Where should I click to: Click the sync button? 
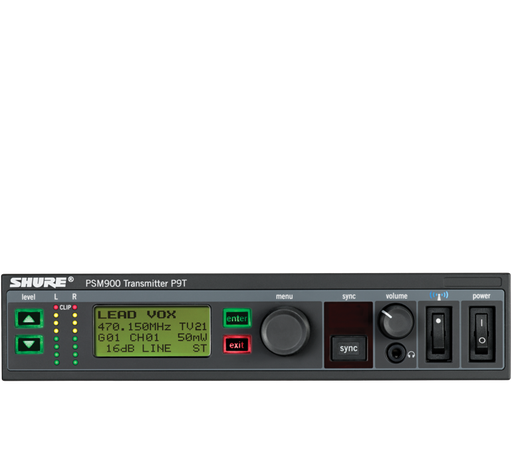(x=349, y=348)
